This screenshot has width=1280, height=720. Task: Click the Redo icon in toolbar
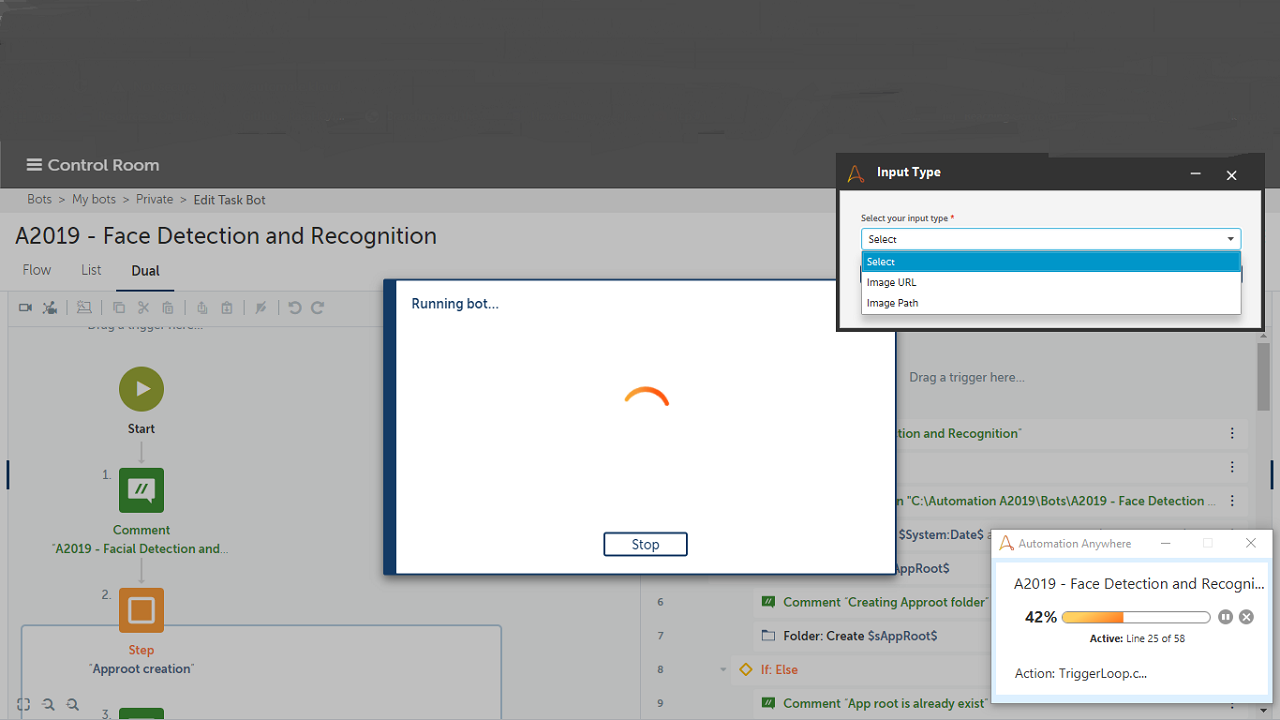[318, 308]
